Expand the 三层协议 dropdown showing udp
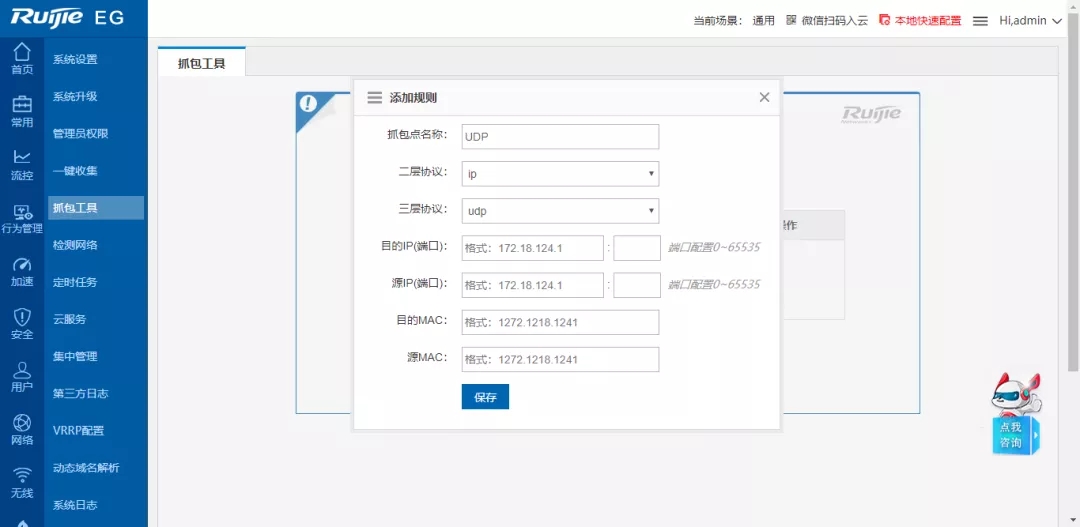Screen dimensions: 1080x527 560,211
